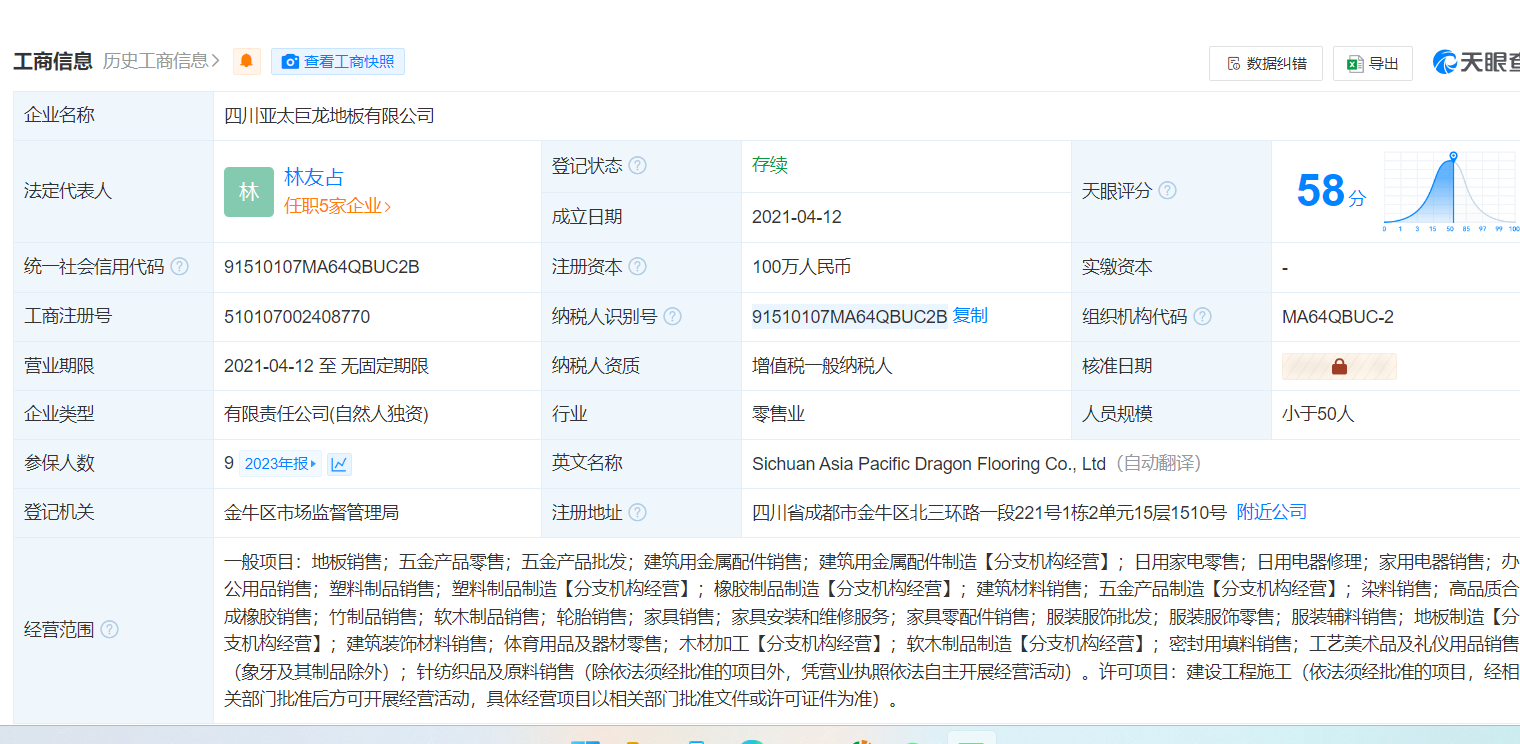Click help icon beside 组织机构代码

point(1202,317)
